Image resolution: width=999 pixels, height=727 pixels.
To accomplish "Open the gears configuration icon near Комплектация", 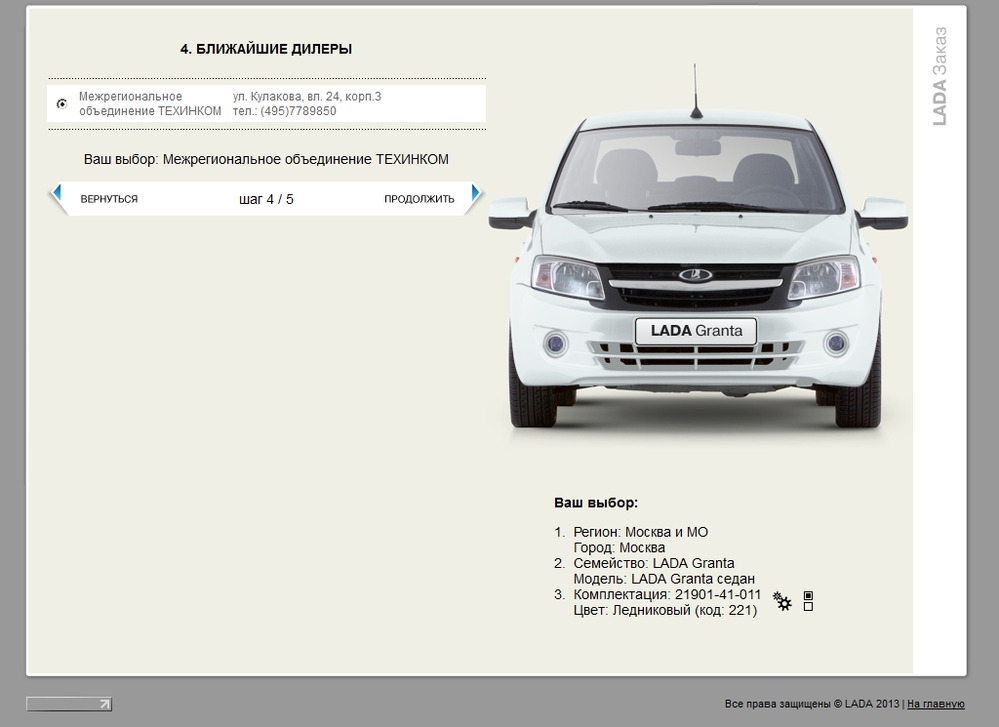I will point(782,601).
